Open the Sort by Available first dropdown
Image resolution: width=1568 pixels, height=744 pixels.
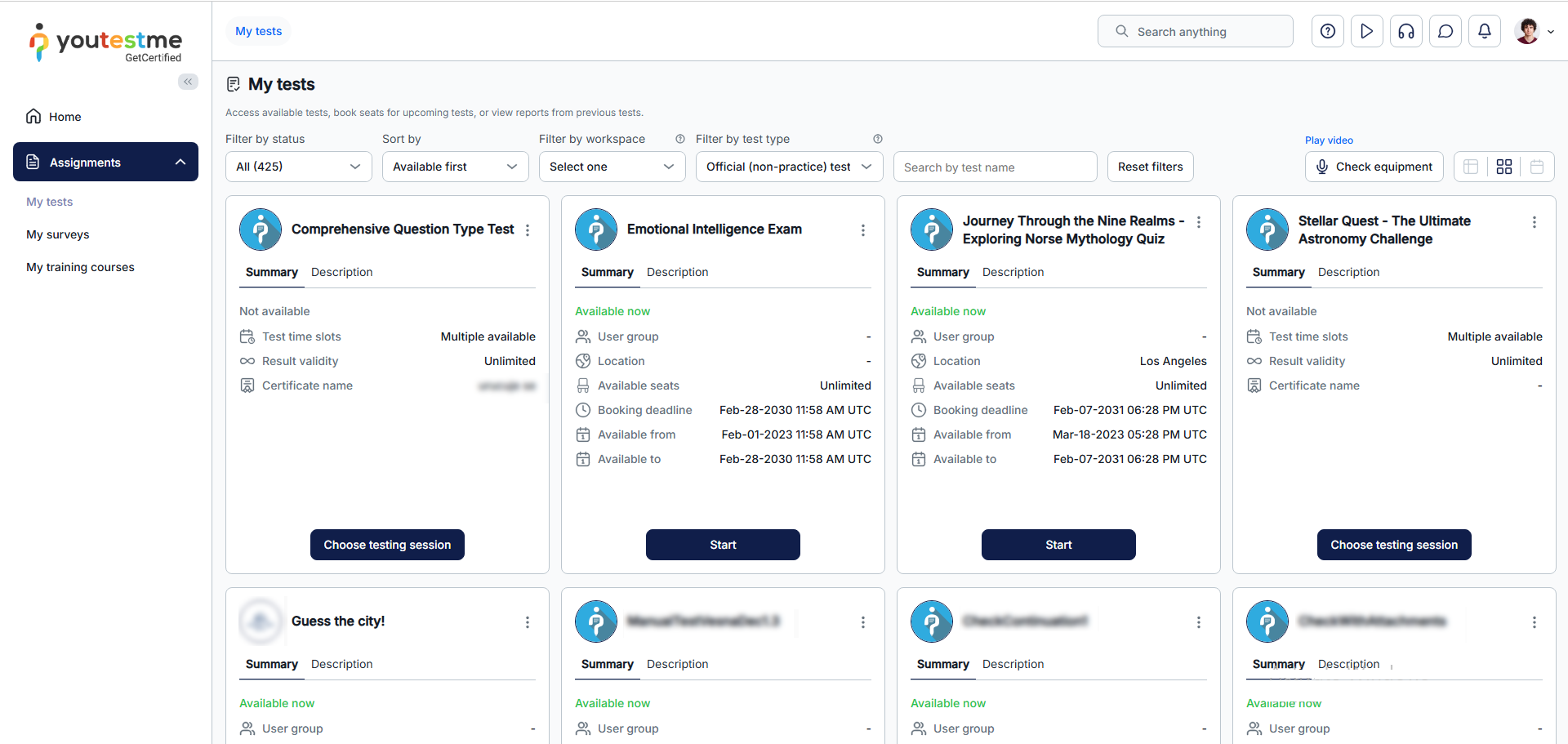tap(455, 167)
